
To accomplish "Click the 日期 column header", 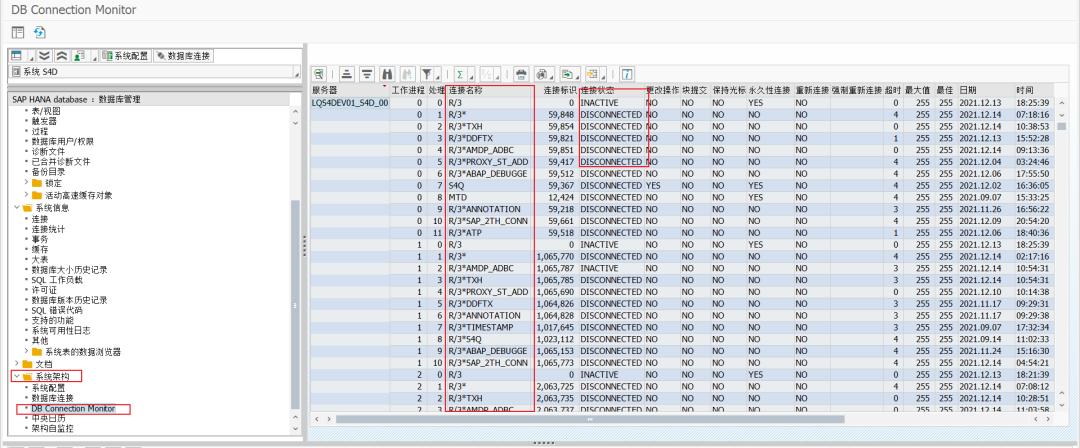I will coord(985,91).
